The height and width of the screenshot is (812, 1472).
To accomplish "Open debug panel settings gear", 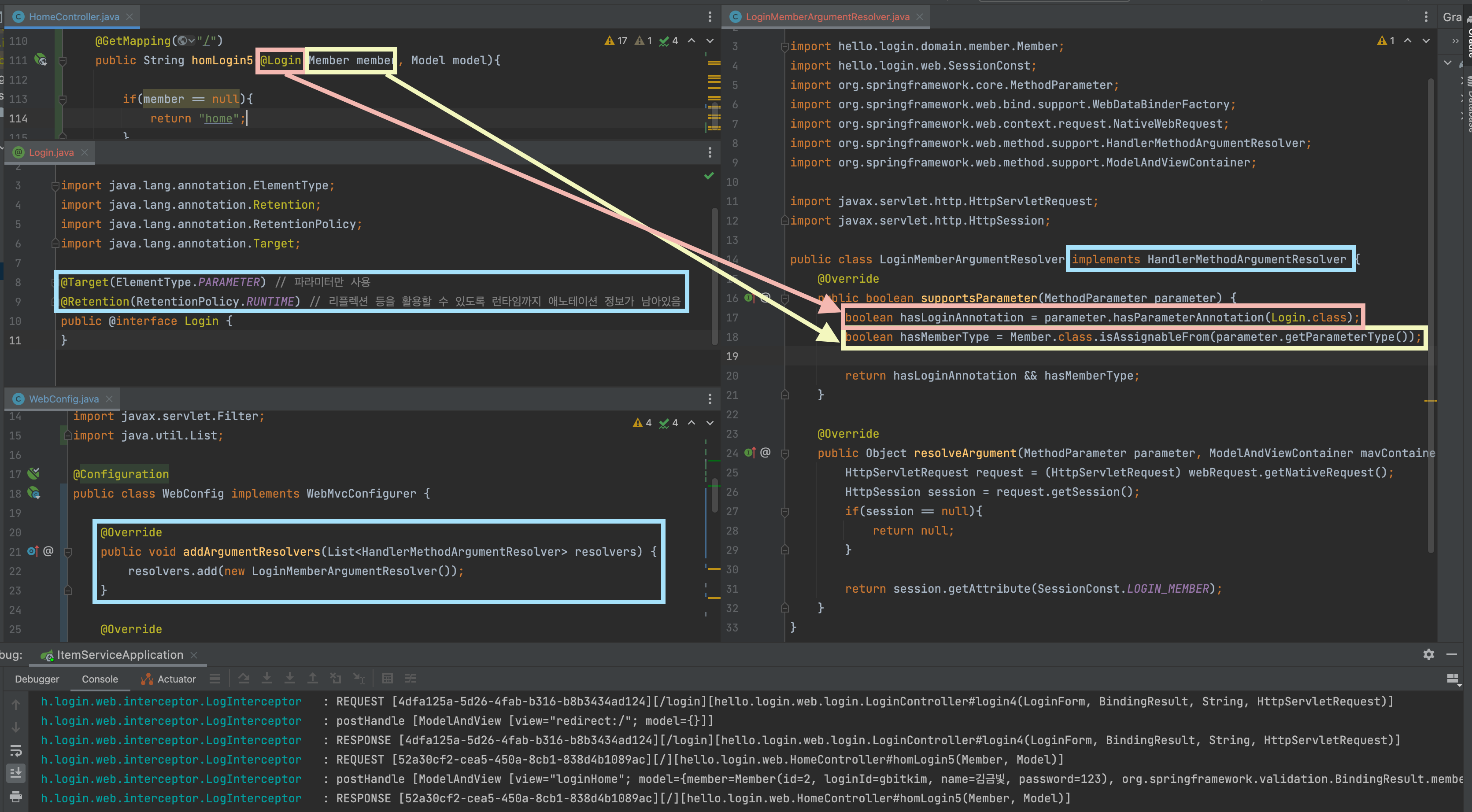I will coord(1428,654).
